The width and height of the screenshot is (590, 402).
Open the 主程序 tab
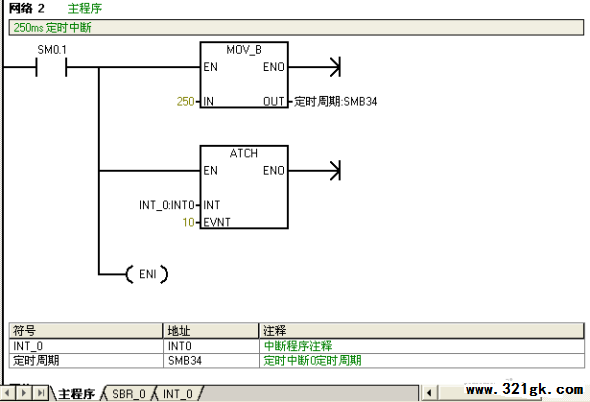click(x=76, y=394)
